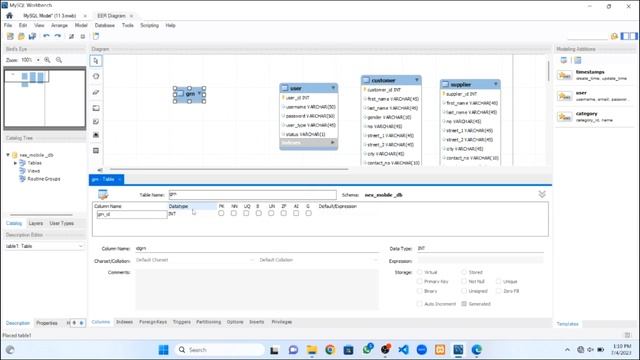Expand the supplier table header arrow
Image resolution: width=640 pixels, height=360 pixels.
point(496,84)
